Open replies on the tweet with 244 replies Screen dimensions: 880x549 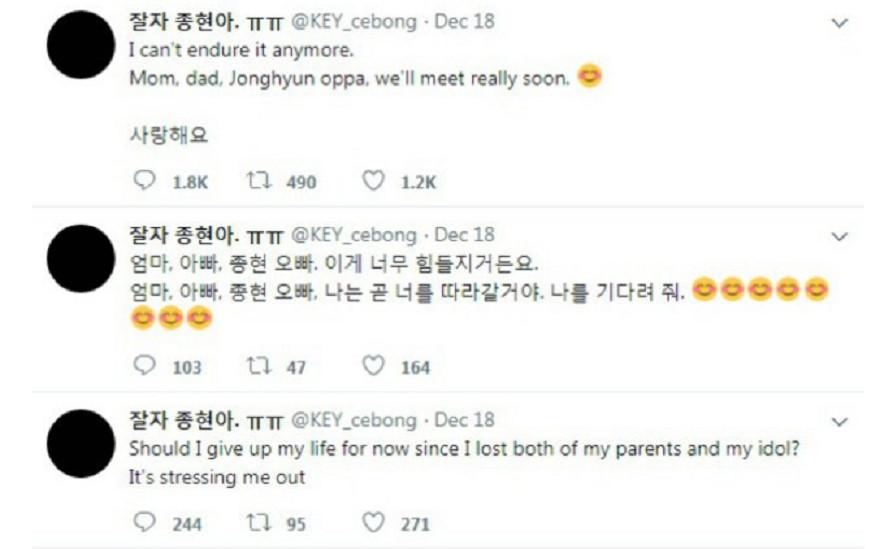[x=145, y=523]
